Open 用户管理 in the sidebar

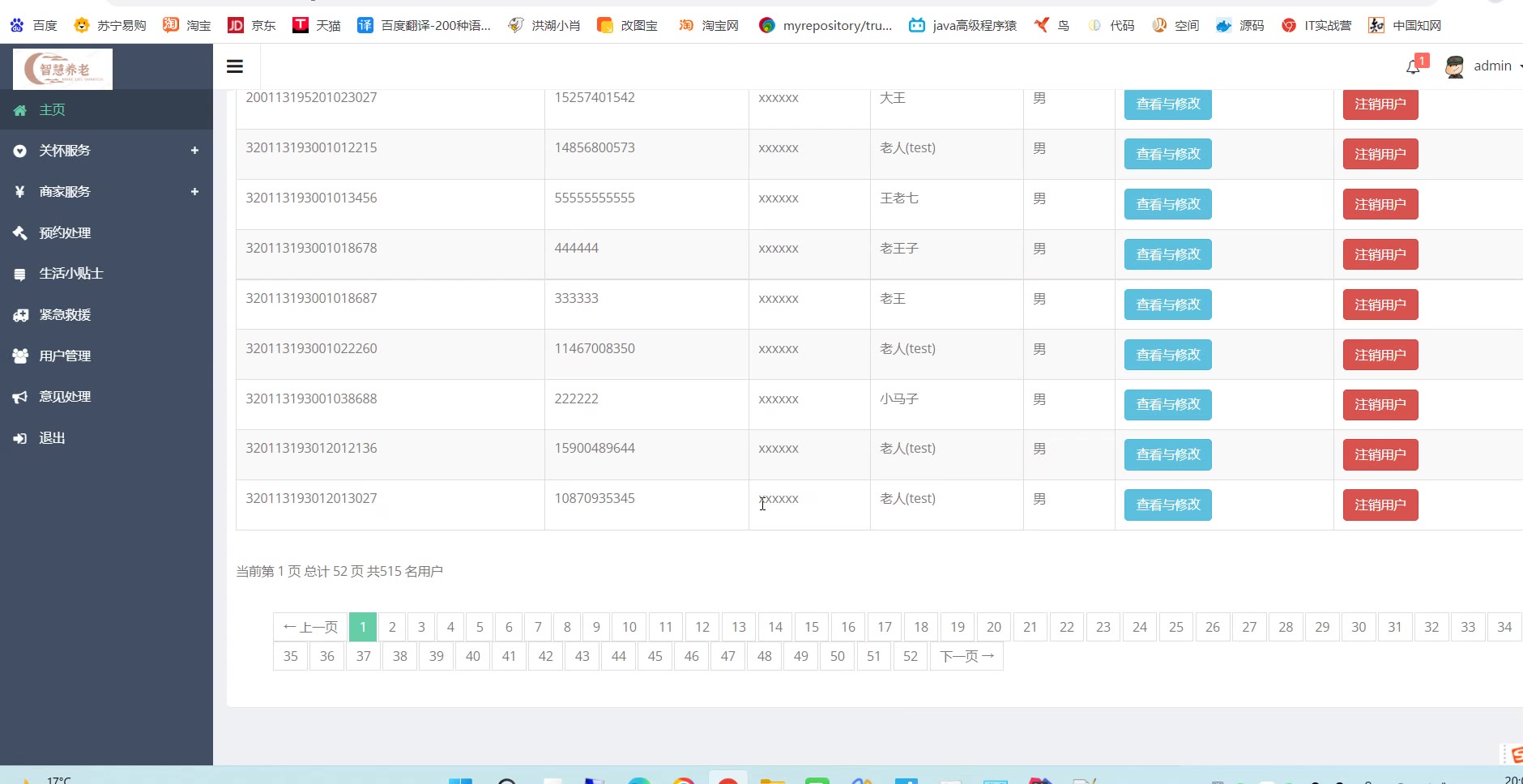pos(106,356)
